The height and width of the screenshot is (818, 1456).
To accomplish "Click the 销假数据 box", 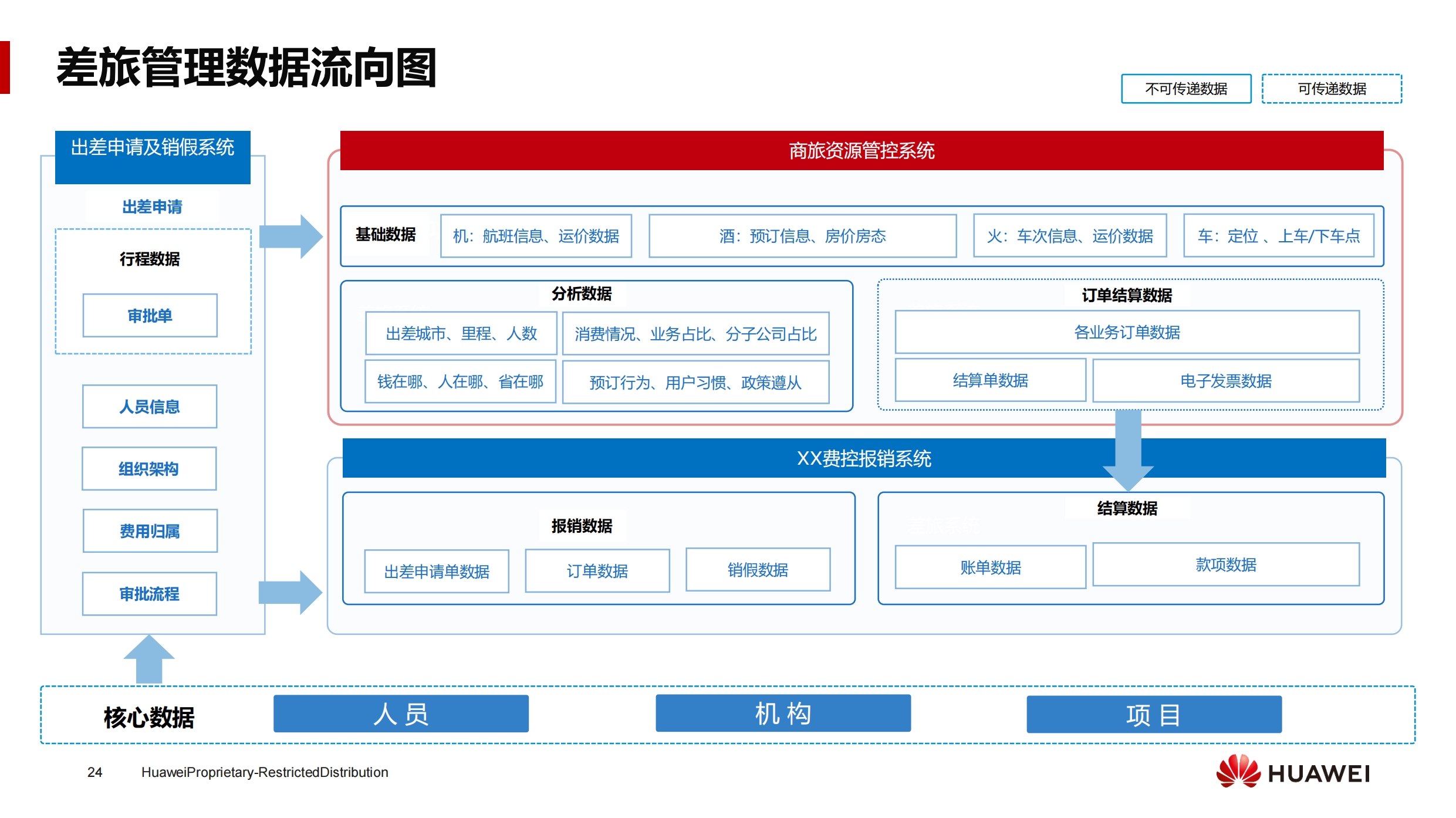I will pos(758,570).
